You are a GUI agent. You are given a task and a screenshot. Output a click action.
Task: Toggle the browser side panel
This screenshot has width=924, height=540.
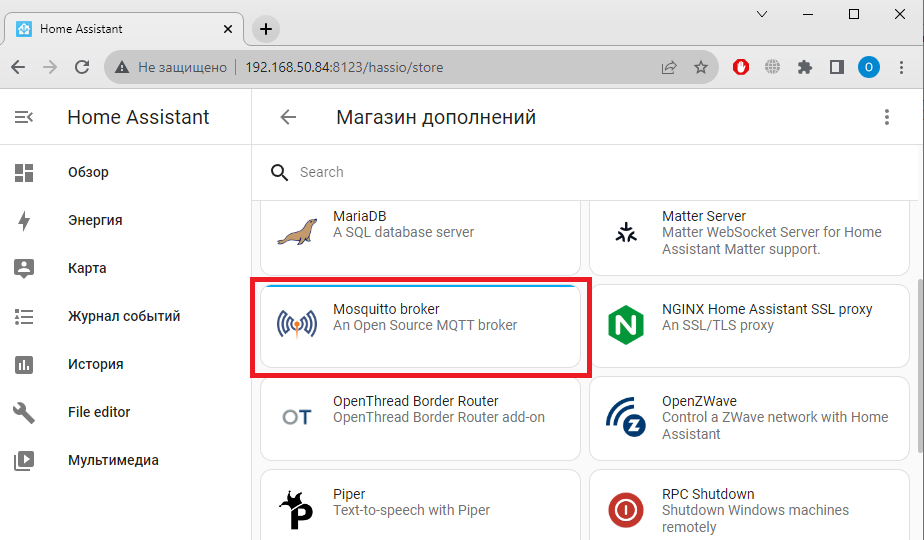(x=837, y=67)
